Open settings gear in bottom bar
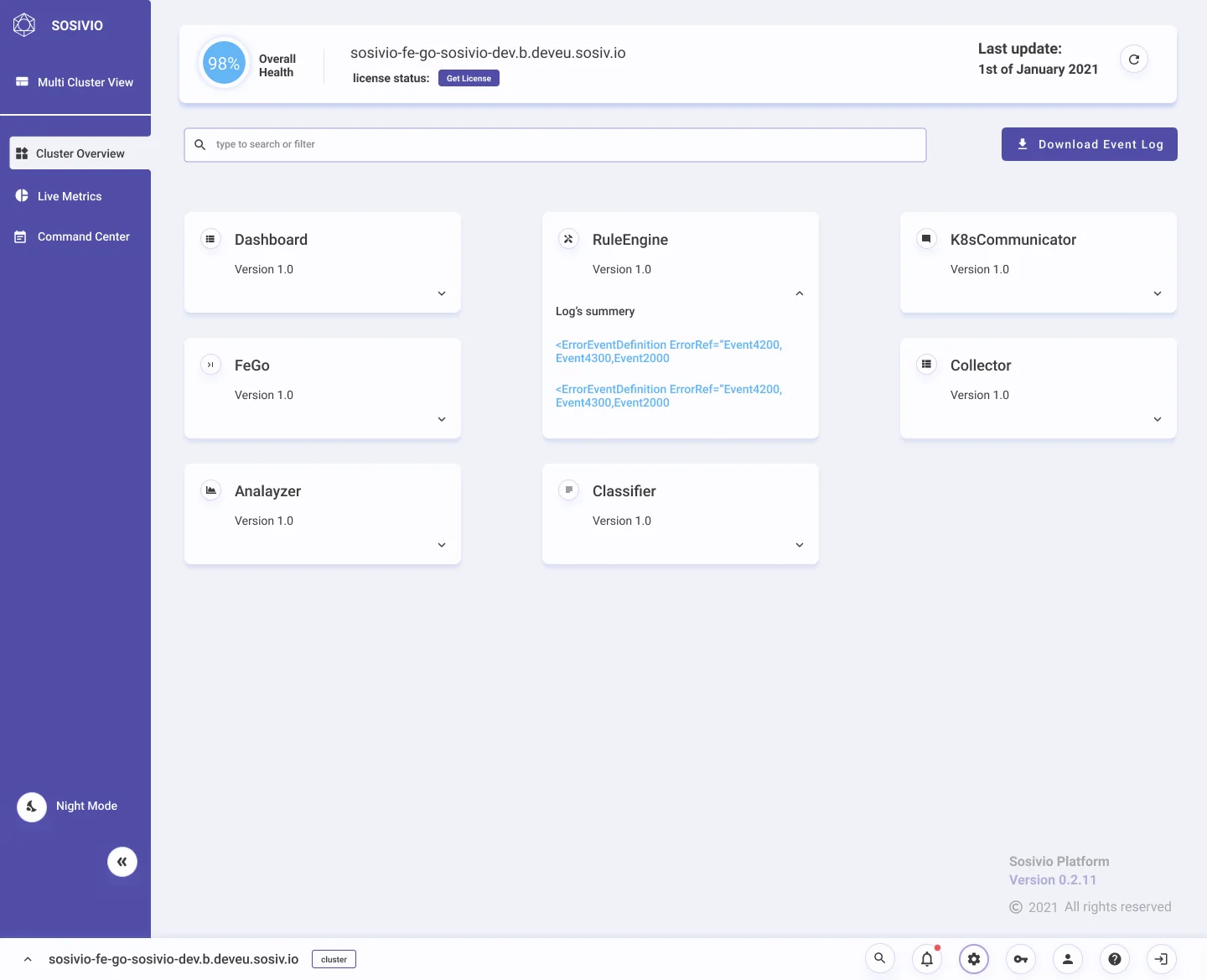Viewport: 1207px width, 980px height. pos(974,958)
